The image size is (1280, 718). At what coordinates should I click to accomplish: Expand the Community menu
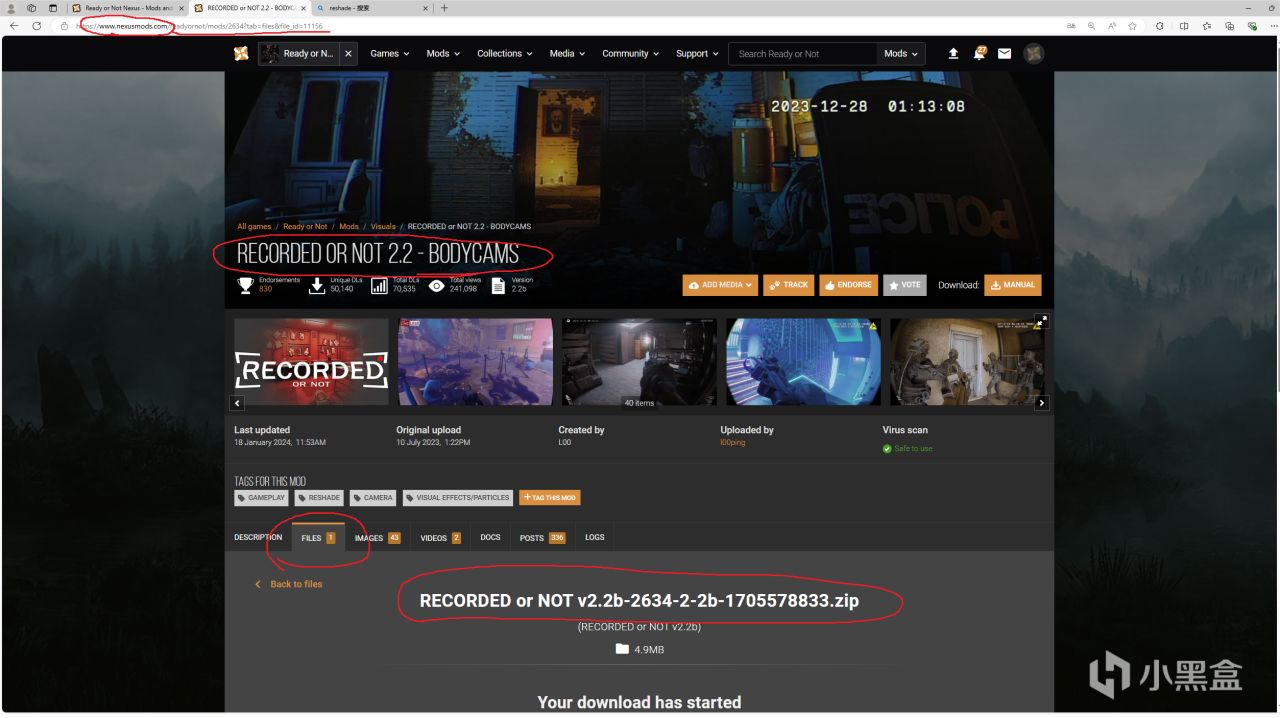(631, 54)
